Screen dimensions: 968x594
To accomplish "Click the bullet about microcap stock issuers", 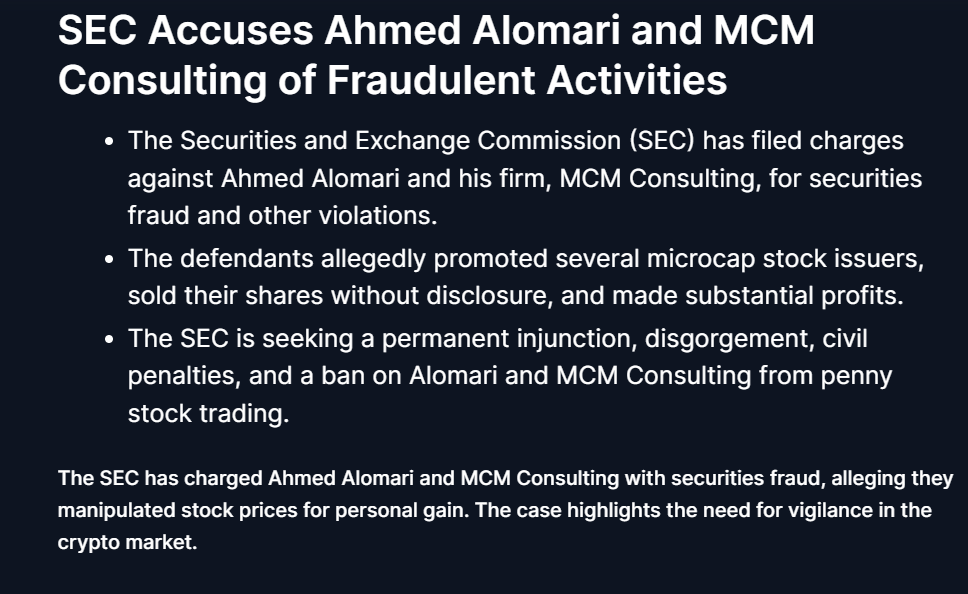I will point(526,277).
